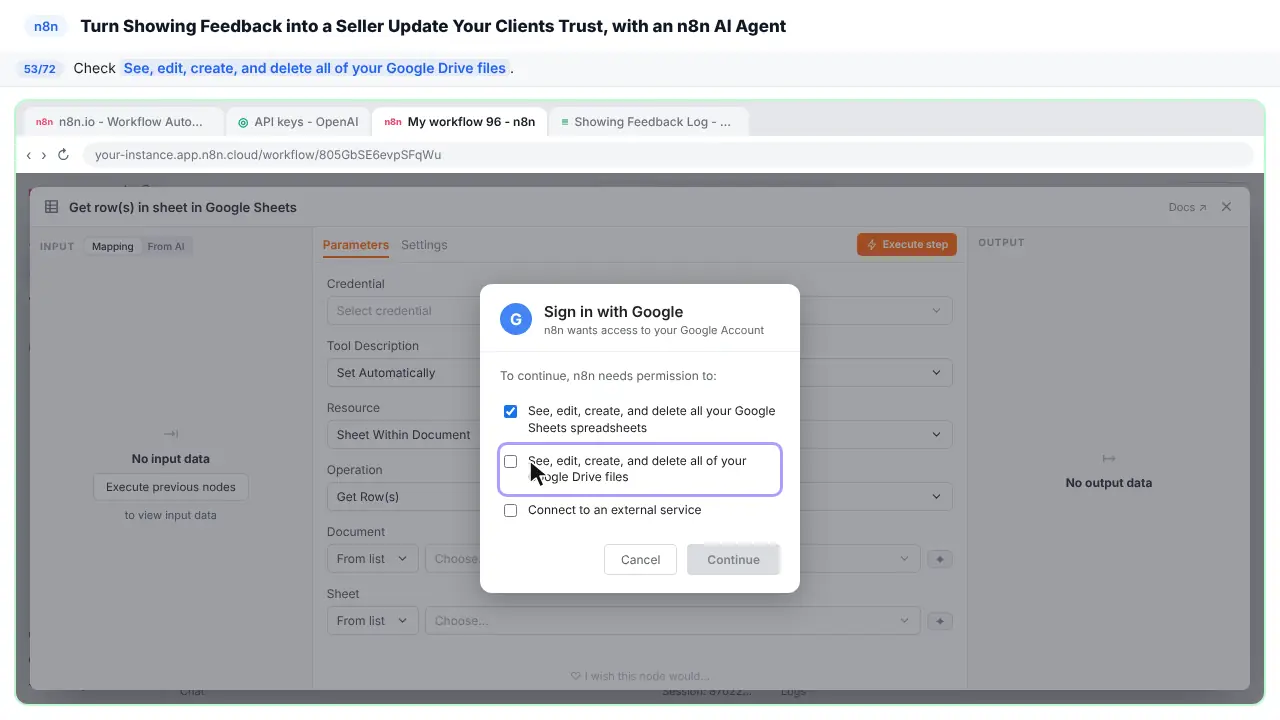Viewport: 1280px width, 720px height.
Task: Switch the input view to Mapping
Action: 113,246
